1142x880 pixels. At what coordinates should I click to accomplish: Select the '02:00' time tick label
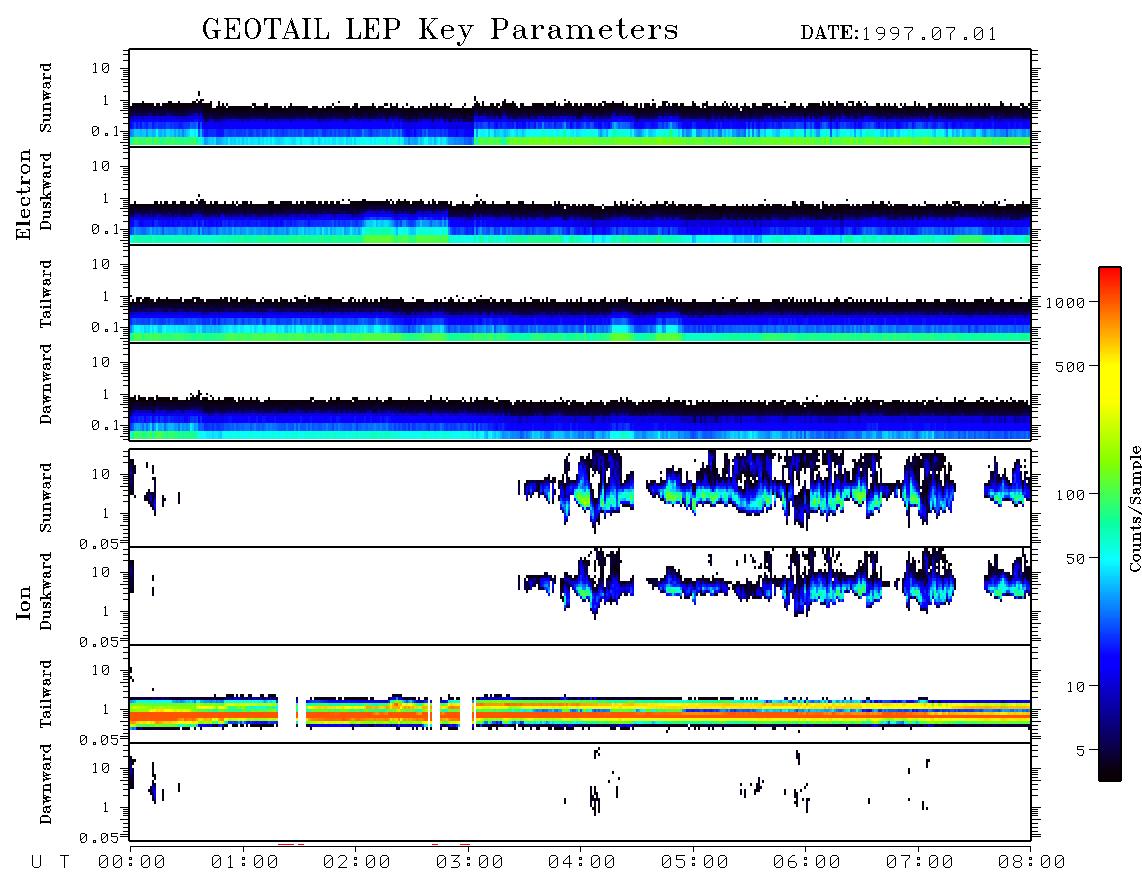click(357, 863)
